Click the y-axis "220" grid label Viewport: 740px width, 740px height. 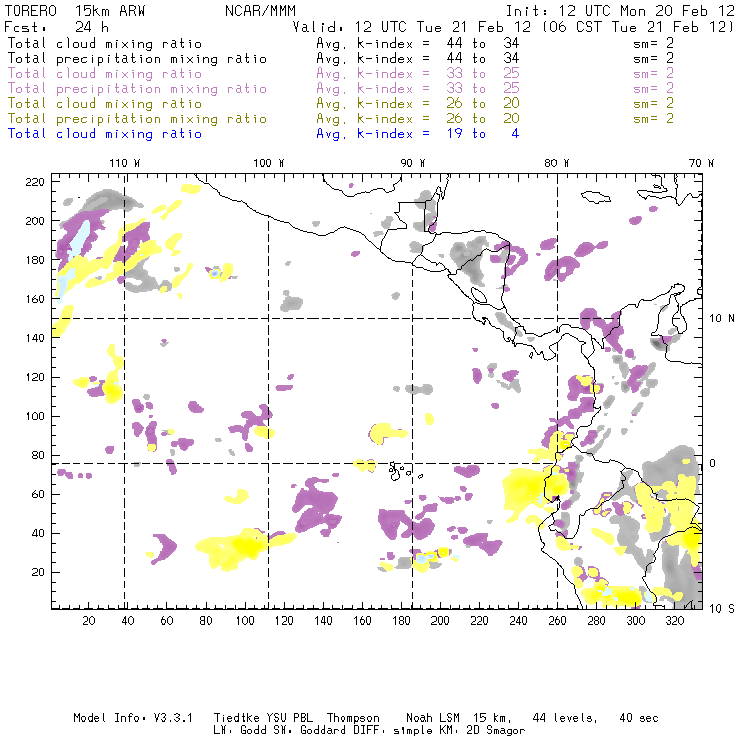point(35,182)
